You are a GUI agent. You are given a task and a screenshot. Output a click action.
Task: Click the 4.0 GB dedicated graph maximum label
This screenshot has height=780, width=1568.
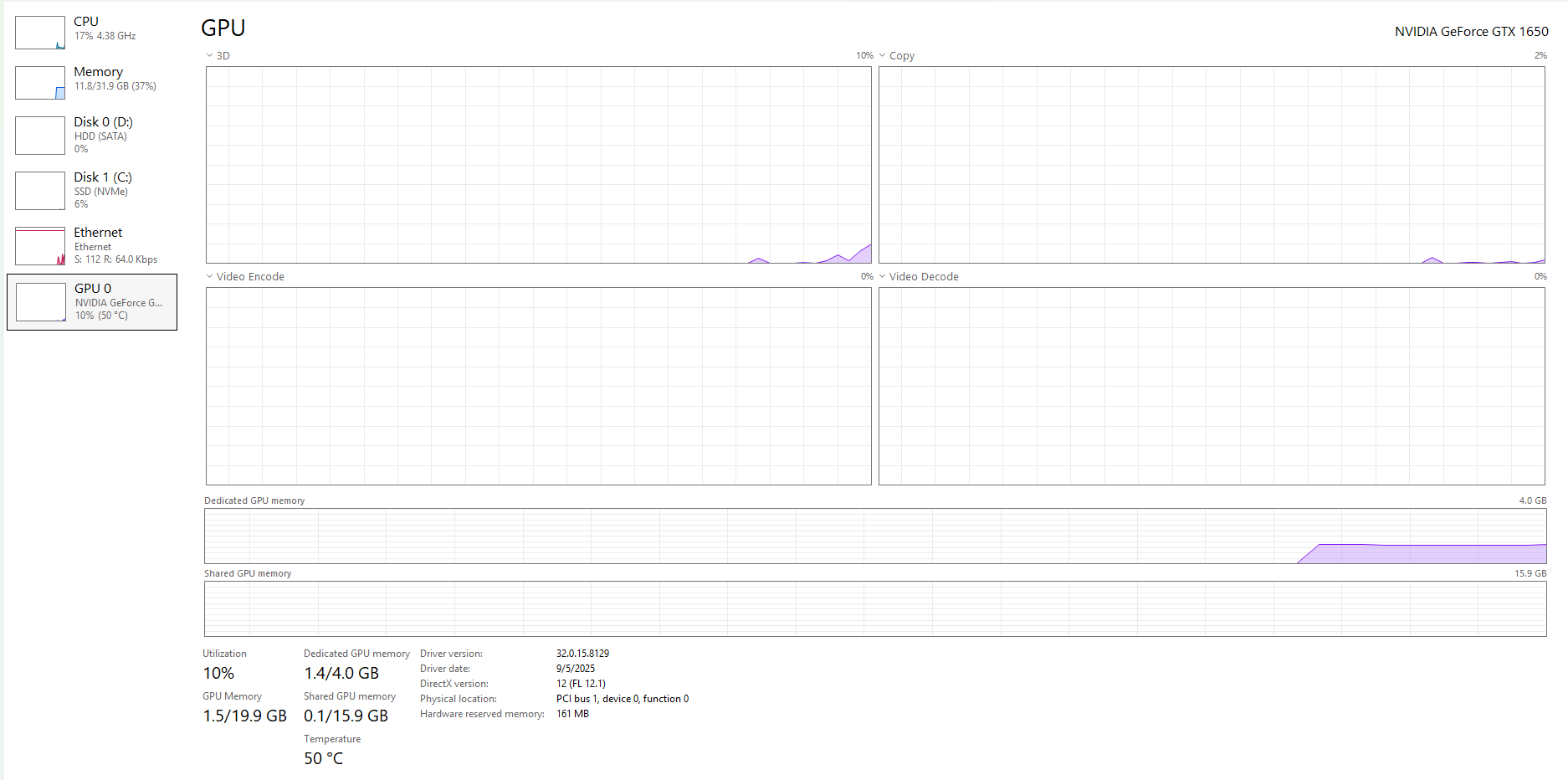[1533, 500]
